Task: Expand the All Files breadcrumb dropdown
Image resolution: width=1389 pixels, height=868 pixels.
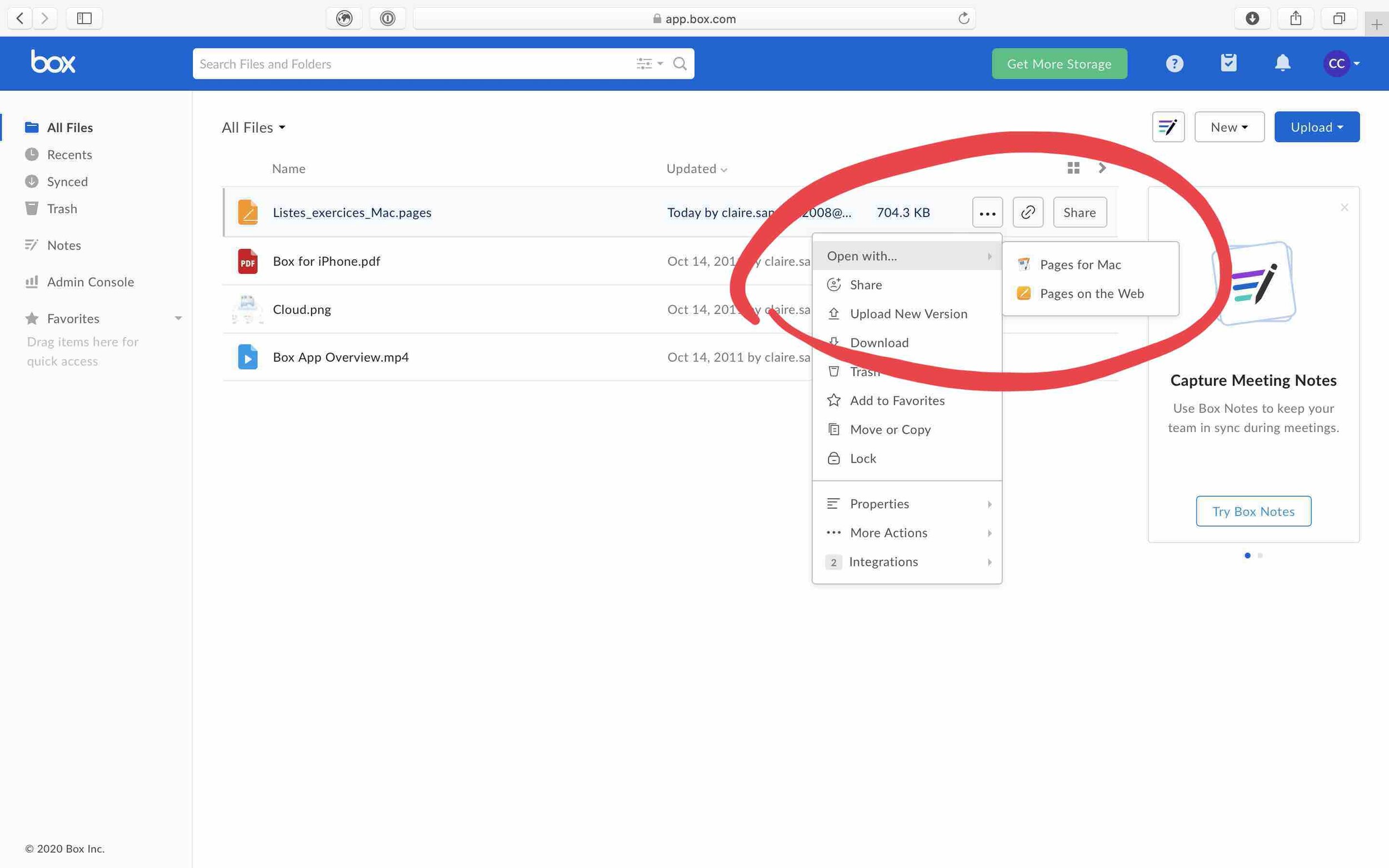Action: tap(253, 127)
